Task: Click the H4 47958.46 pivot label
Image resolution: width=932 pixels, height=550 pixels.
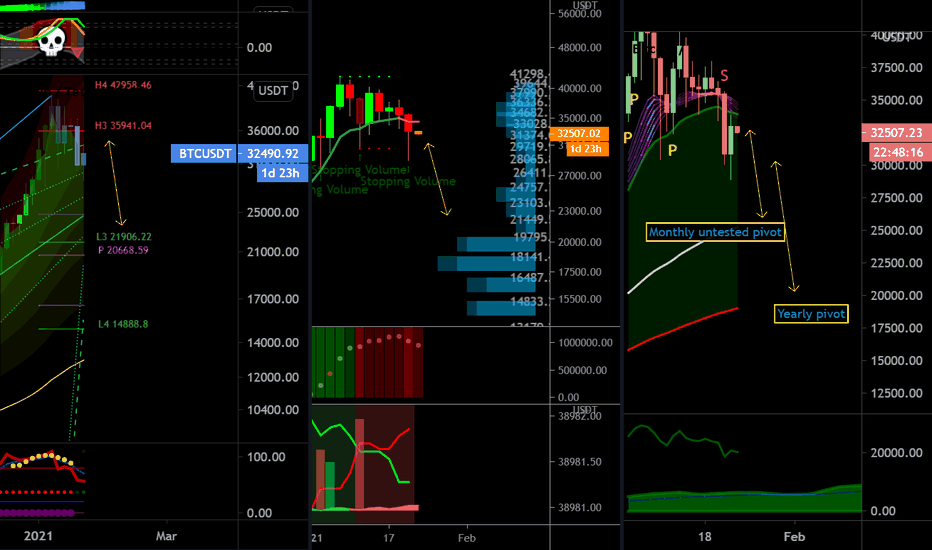Action: pos(123,85)
